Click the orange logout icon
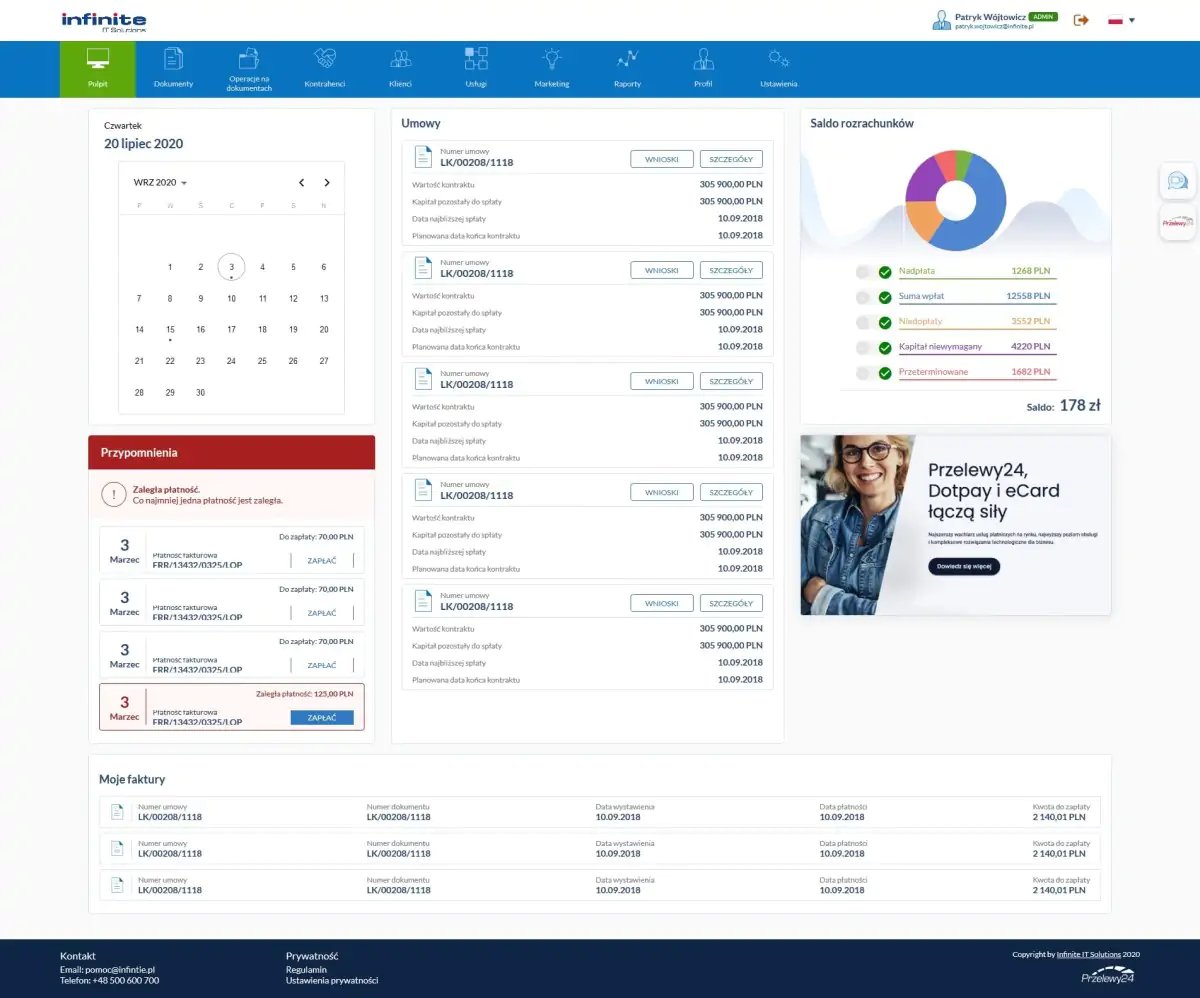Image resolution: width=1200 pixels, height=998 pixels. (x=1081, y=20)
